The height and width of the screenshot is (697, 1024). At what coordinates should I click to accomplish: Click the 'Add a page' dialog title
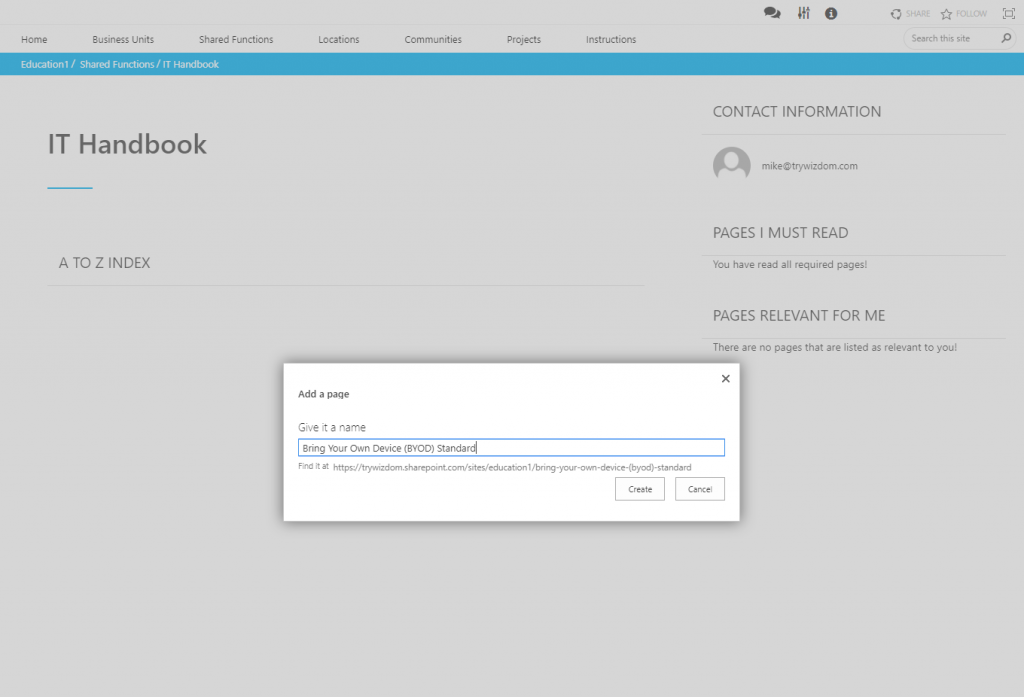click(324, 394)
